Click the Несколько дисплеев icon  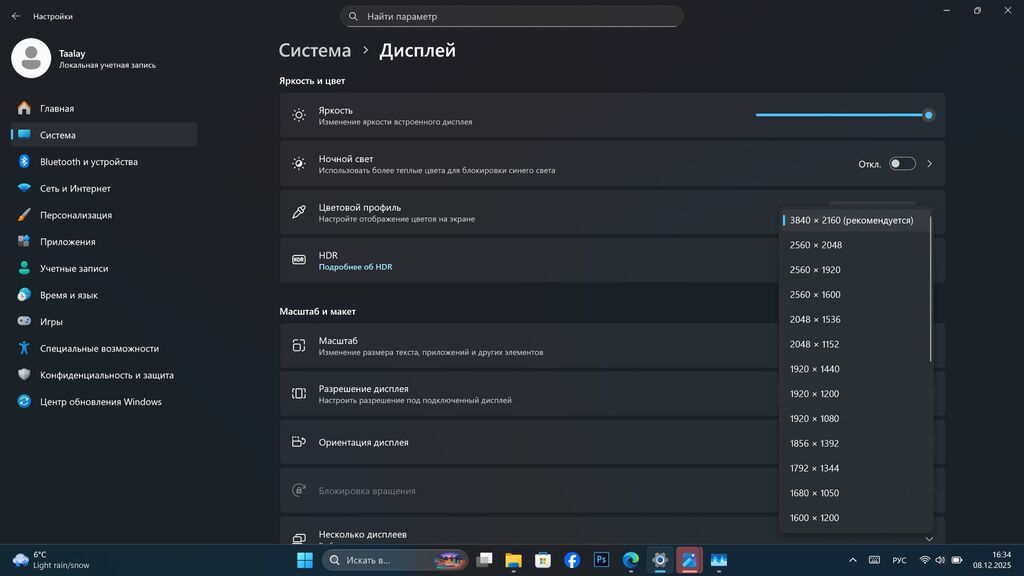[x=298, y=538]
